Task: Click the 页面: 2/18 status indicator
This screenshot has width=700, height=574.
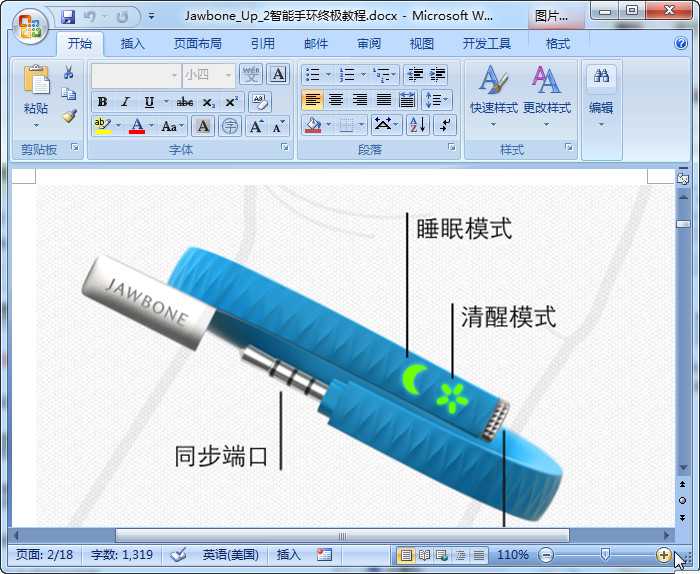Action: pyautogui.click(x=45, y=555)
